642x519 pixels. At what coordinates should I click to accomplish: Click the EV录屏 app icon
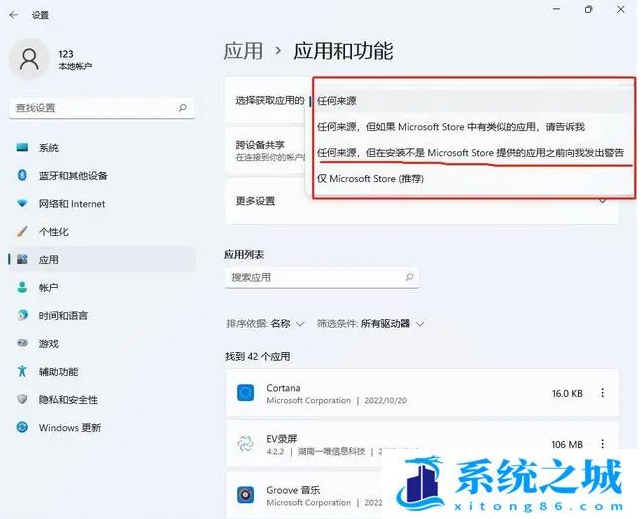click(x=246, y=444)
